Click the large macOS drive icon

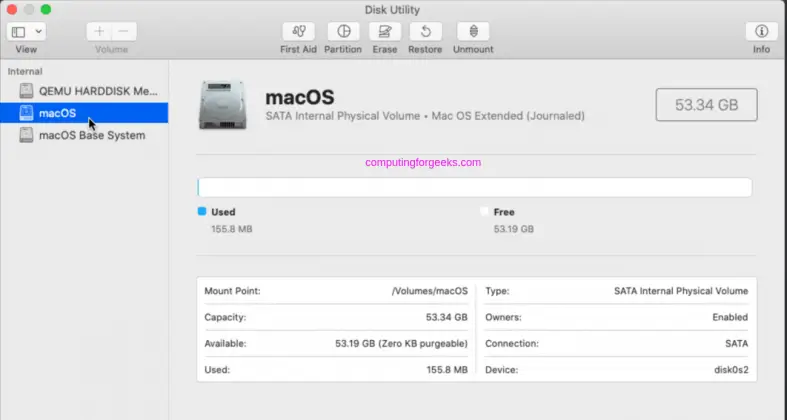tap(225, 105)
